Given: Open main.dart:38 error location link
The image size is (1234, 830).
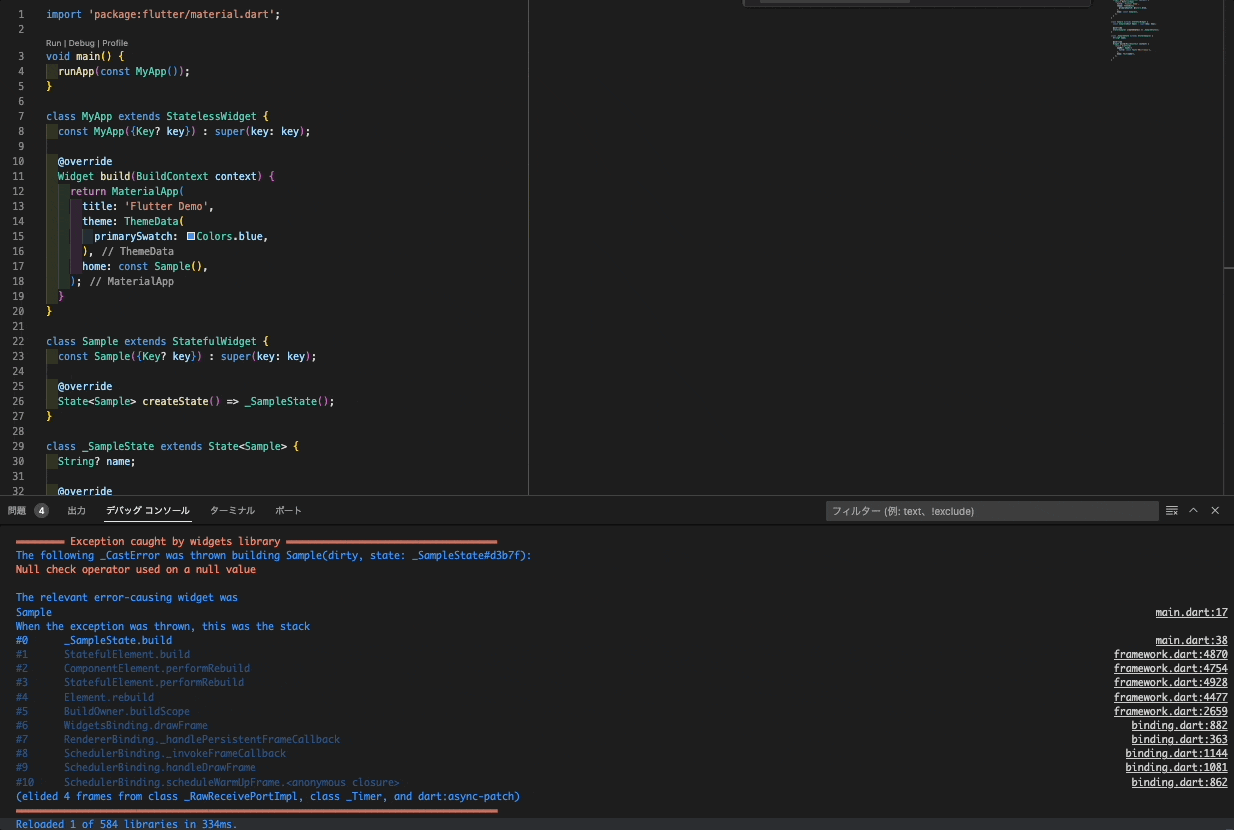Looking at the screenshot, I should tap(1191, 640).
